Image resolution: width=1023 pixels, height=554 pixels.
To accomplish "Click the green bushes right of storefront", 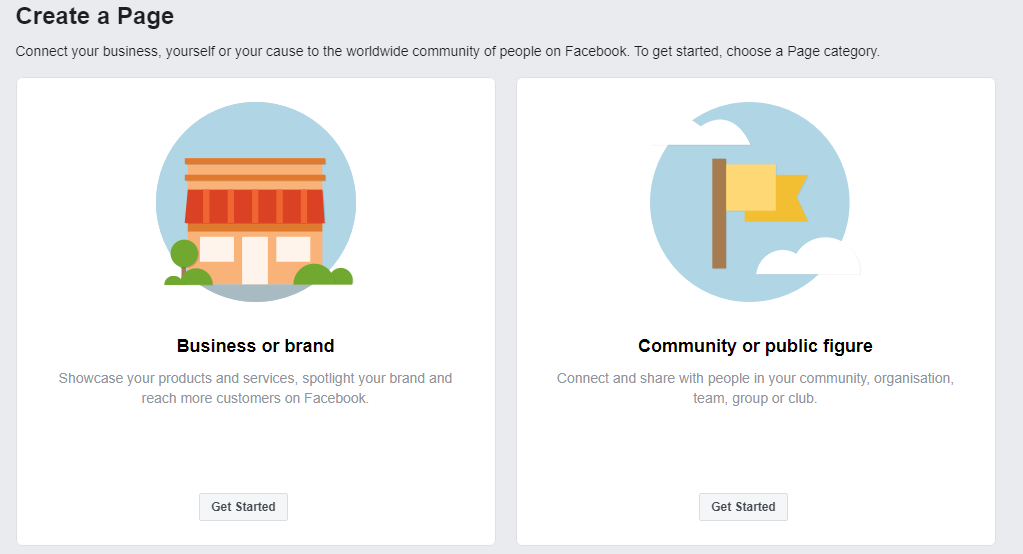I will click(x=324, y=274).
